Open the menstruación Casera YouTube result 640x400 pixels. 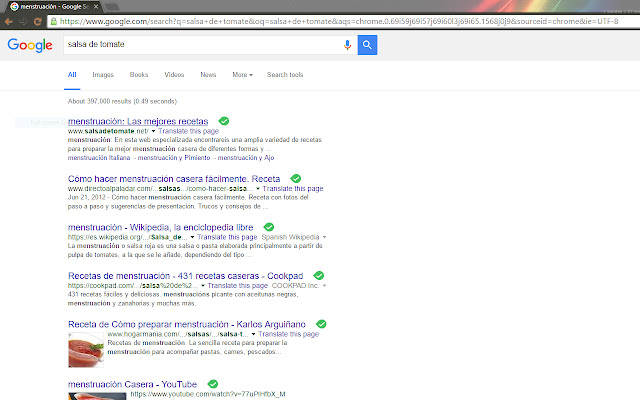coord(132,384)
